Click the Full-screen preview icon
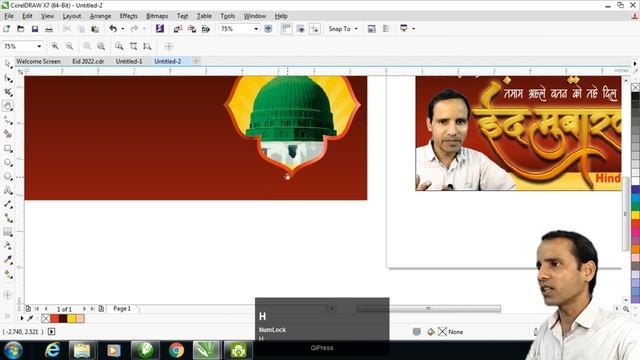The width and height of the screenshot is (640, 360). tap(268, 29)
